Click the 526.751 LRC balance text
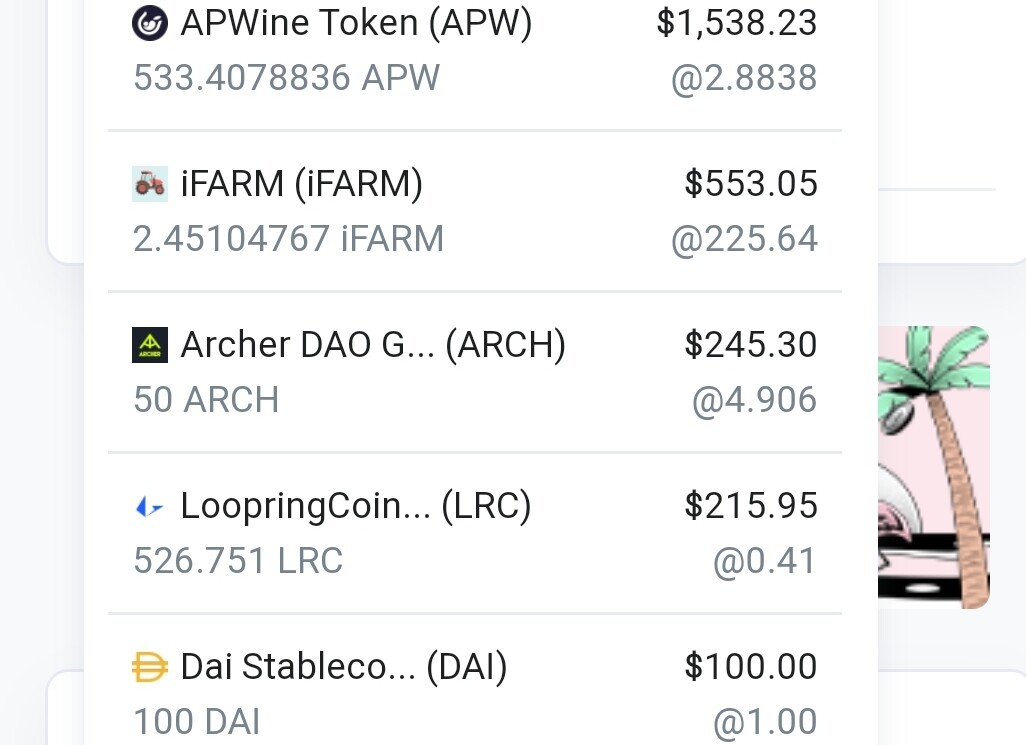 (x=238, y=561)
